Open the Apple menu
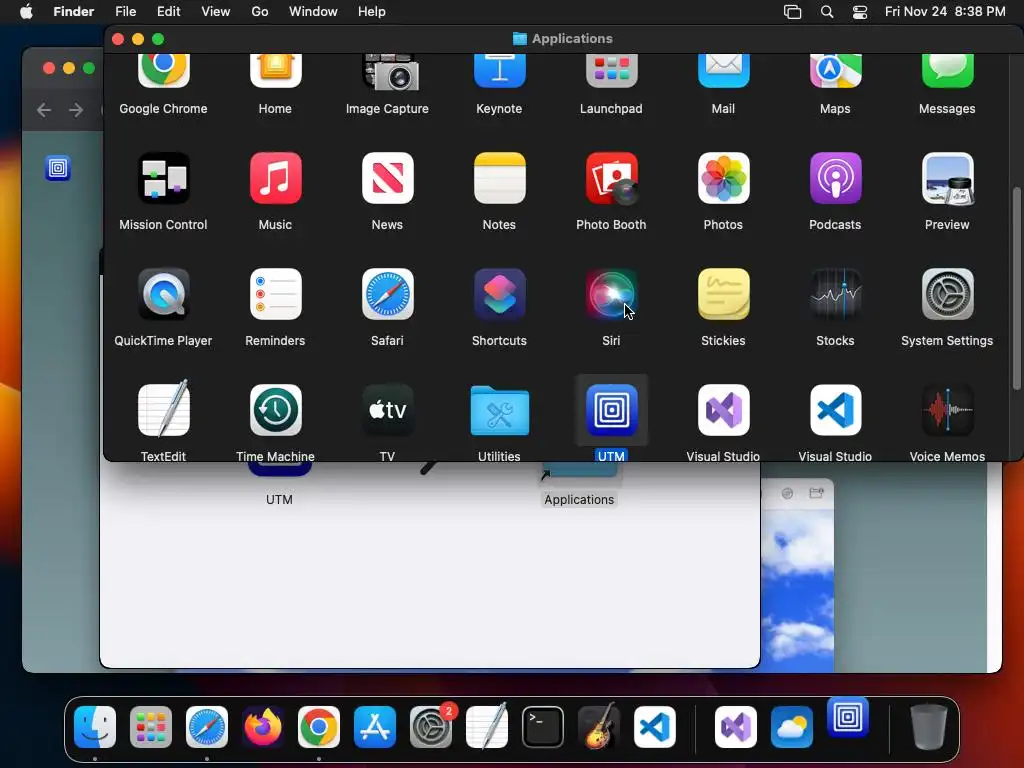The width and height of the screenshot is (1024, 768). [26, 12]
